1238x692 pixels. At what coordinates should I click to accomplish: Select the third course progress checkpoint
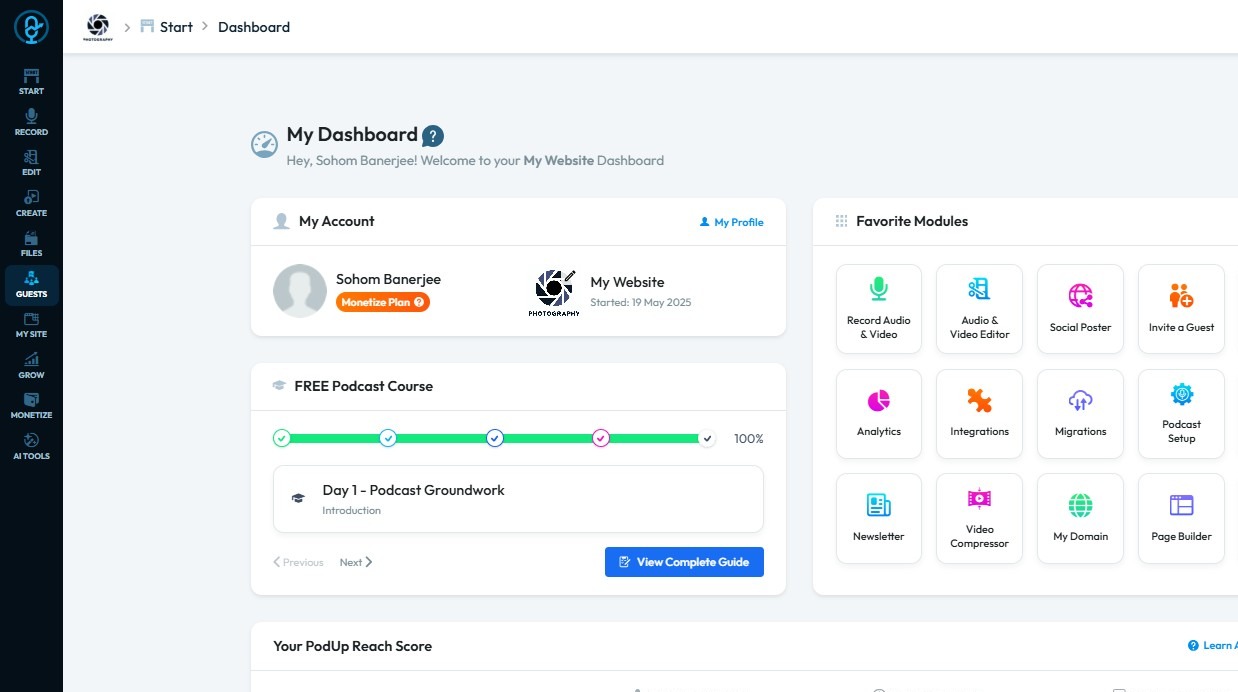point(495,438)
